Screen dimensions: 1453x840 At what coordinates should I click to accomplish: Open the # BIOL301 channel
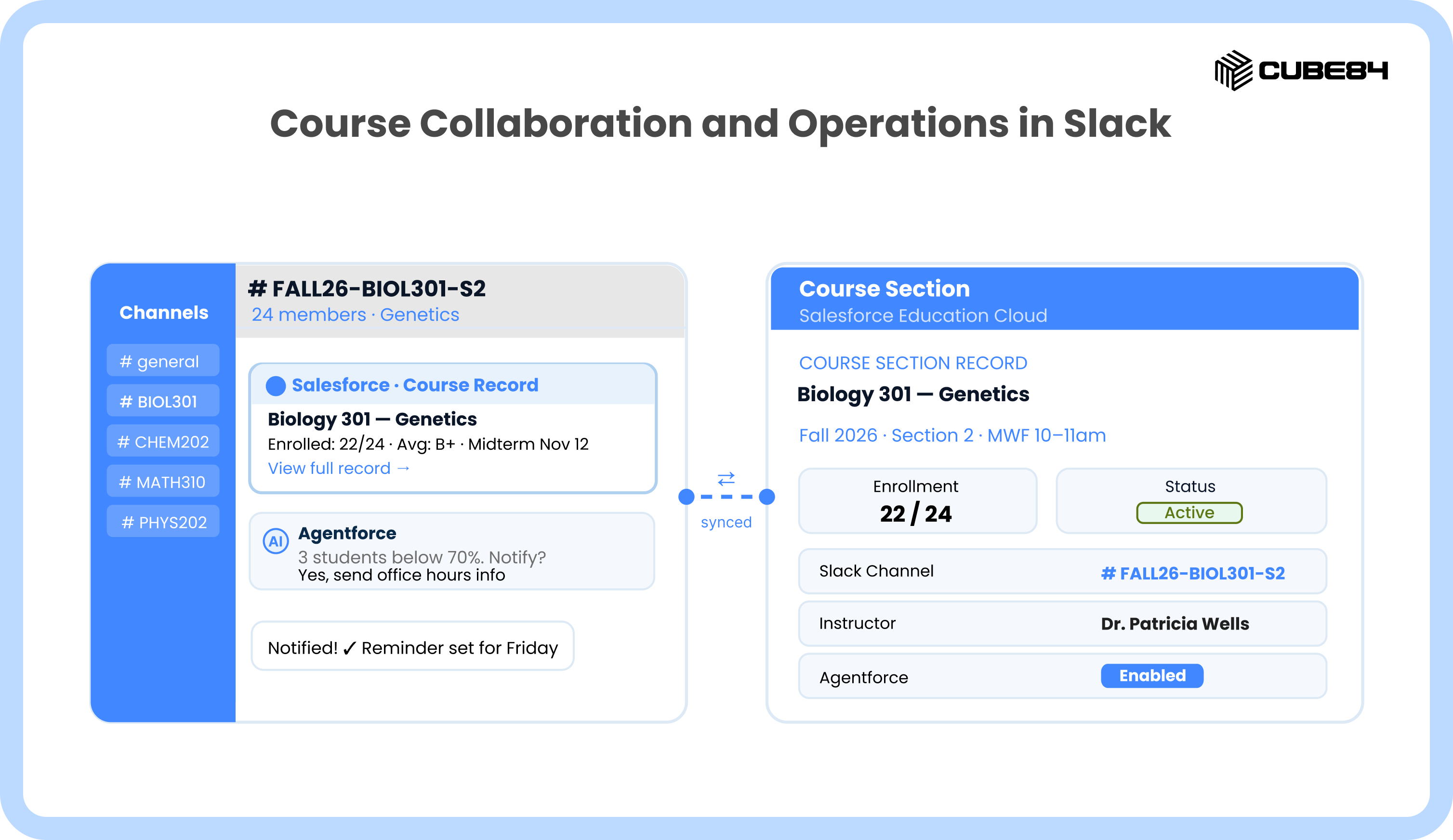click(x=163, y=401)
